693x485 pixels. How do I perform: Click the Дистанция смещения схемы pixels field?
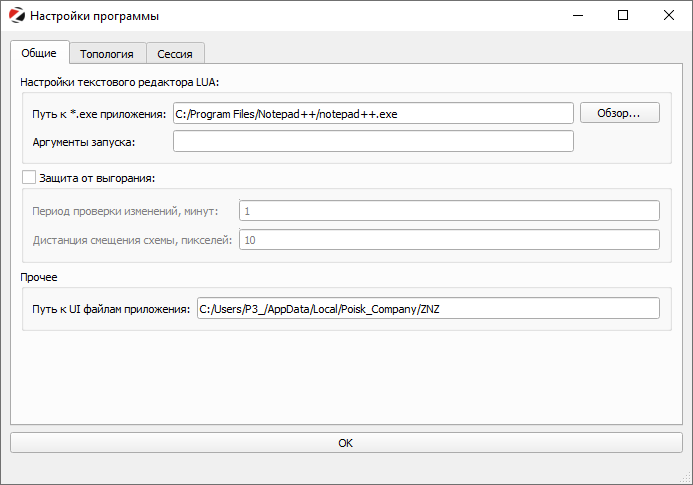point(449,240)
